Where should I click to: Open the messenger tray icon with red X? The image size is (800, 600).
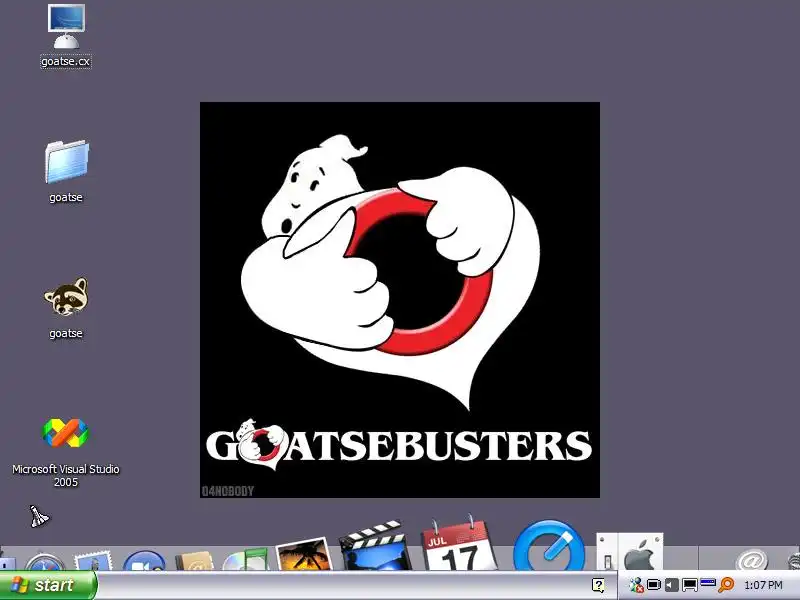[x=636, y=585]
